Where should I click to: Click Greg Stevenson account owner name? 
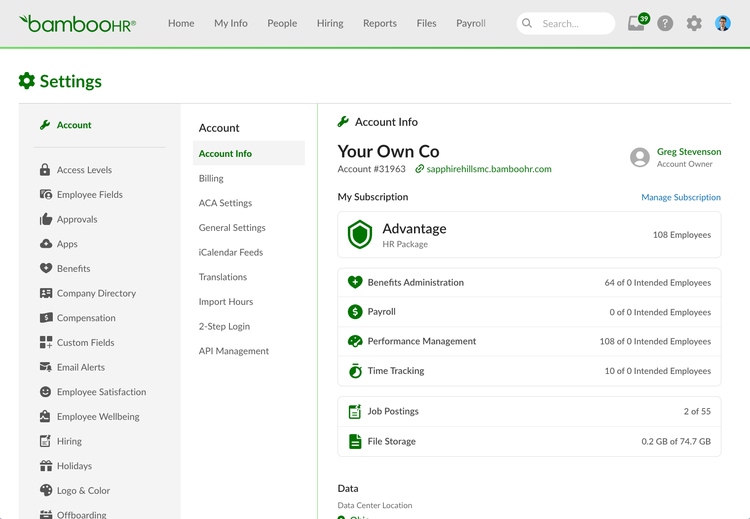(689, 152)
